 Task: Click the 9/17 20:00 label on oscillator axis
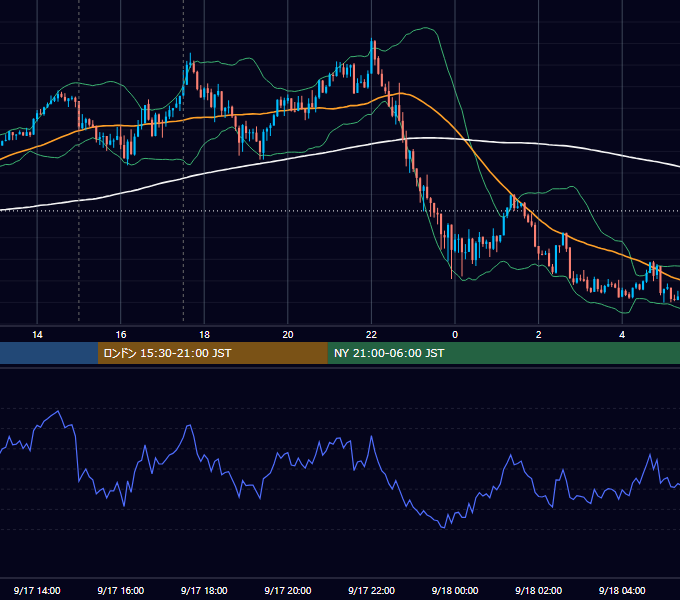pyautogui.click(x=288, y=590)
